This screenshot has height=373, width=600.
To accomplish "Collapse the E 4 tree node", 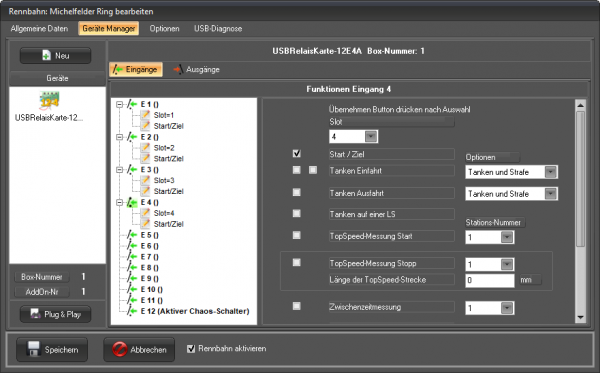I will (119, 202).
